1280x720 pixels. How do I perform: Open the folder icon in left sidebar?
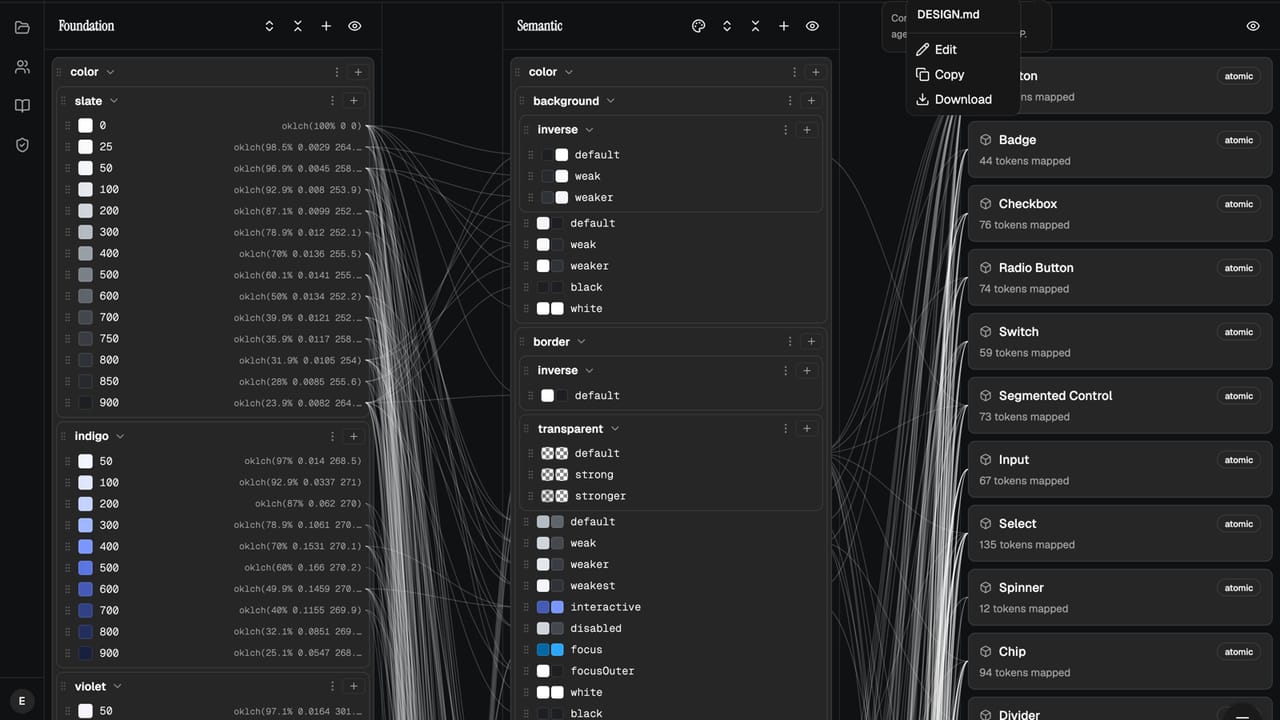pos(22,27)
